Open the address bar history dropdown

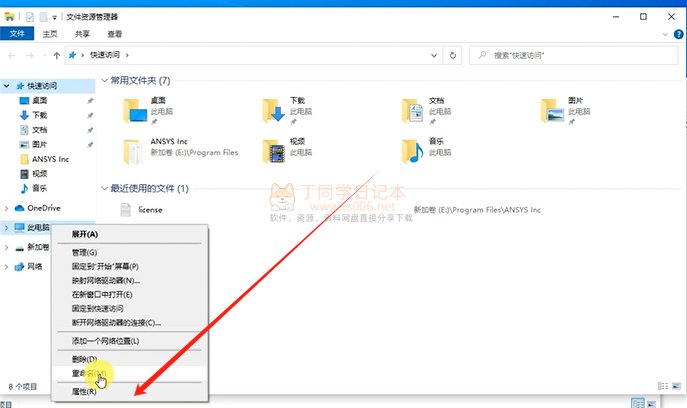(x=434, y=56)
